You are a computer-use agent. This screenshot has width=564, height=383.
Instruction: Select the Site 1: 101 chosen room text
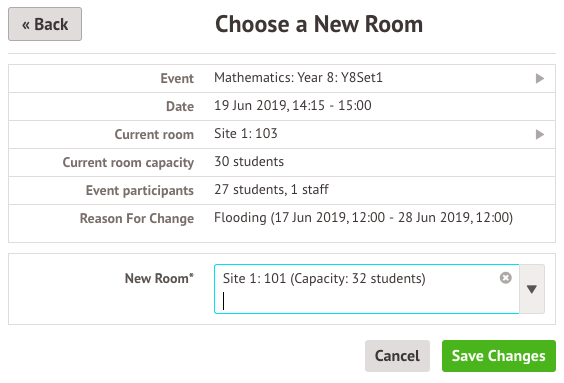pyautogui.click(x=324, y=278)
